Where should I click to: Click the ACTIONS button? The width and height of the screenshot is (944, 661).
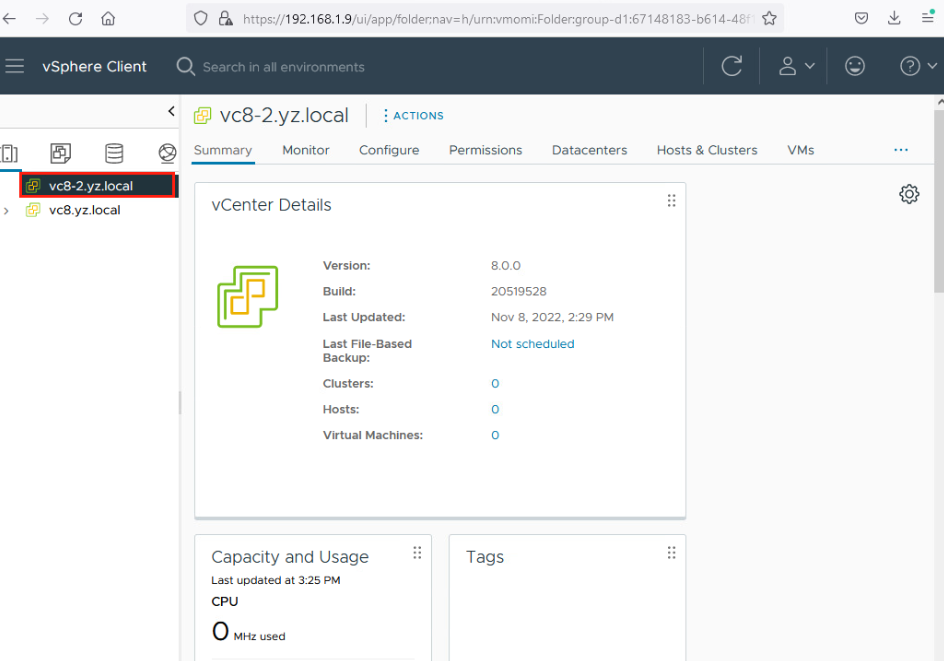point(411,115)
